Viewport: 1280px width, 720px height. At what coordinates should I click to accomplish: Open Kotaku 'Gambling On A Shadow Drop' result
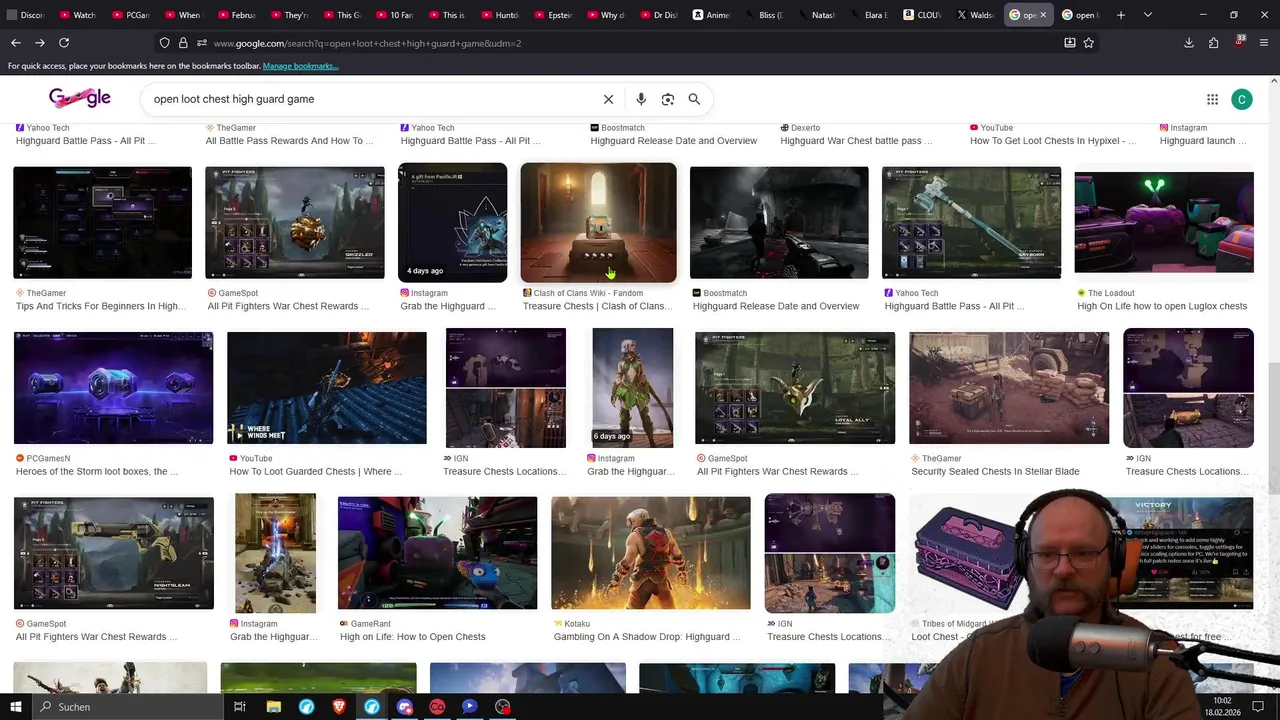coord(647,637)
